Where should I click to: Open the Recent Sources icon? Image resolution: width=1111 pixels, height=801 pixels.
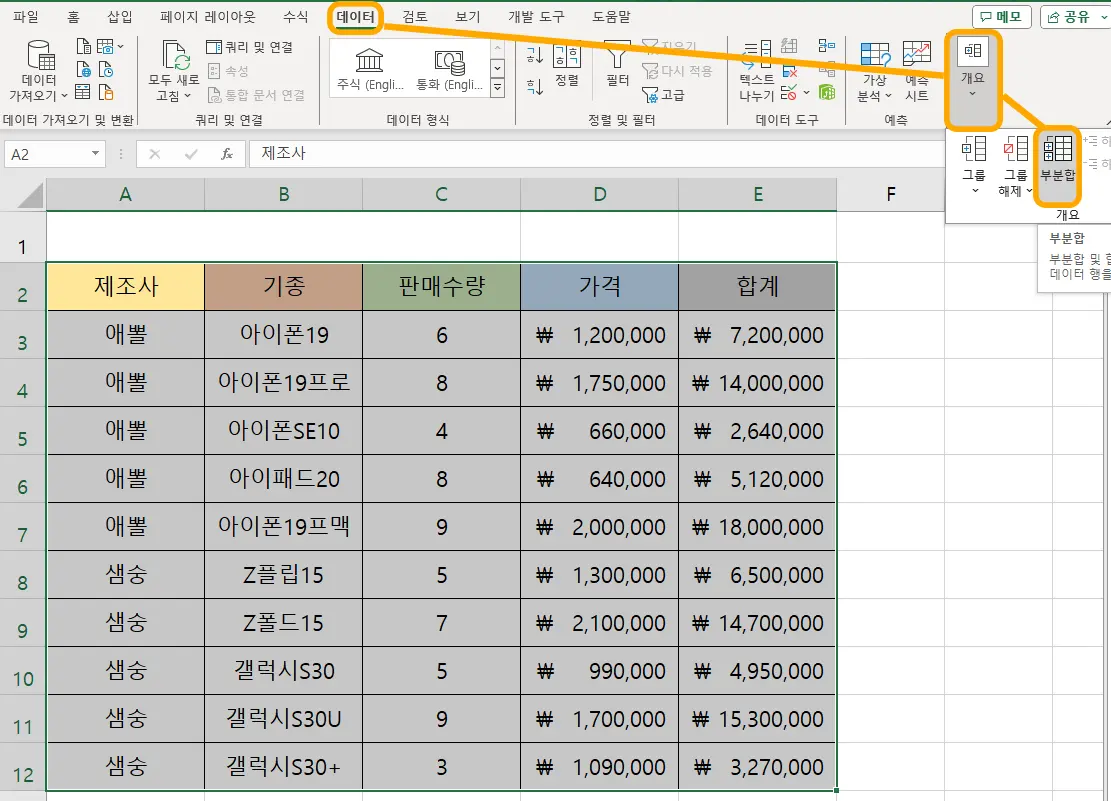pyautogui.click(x=106, y=69)
